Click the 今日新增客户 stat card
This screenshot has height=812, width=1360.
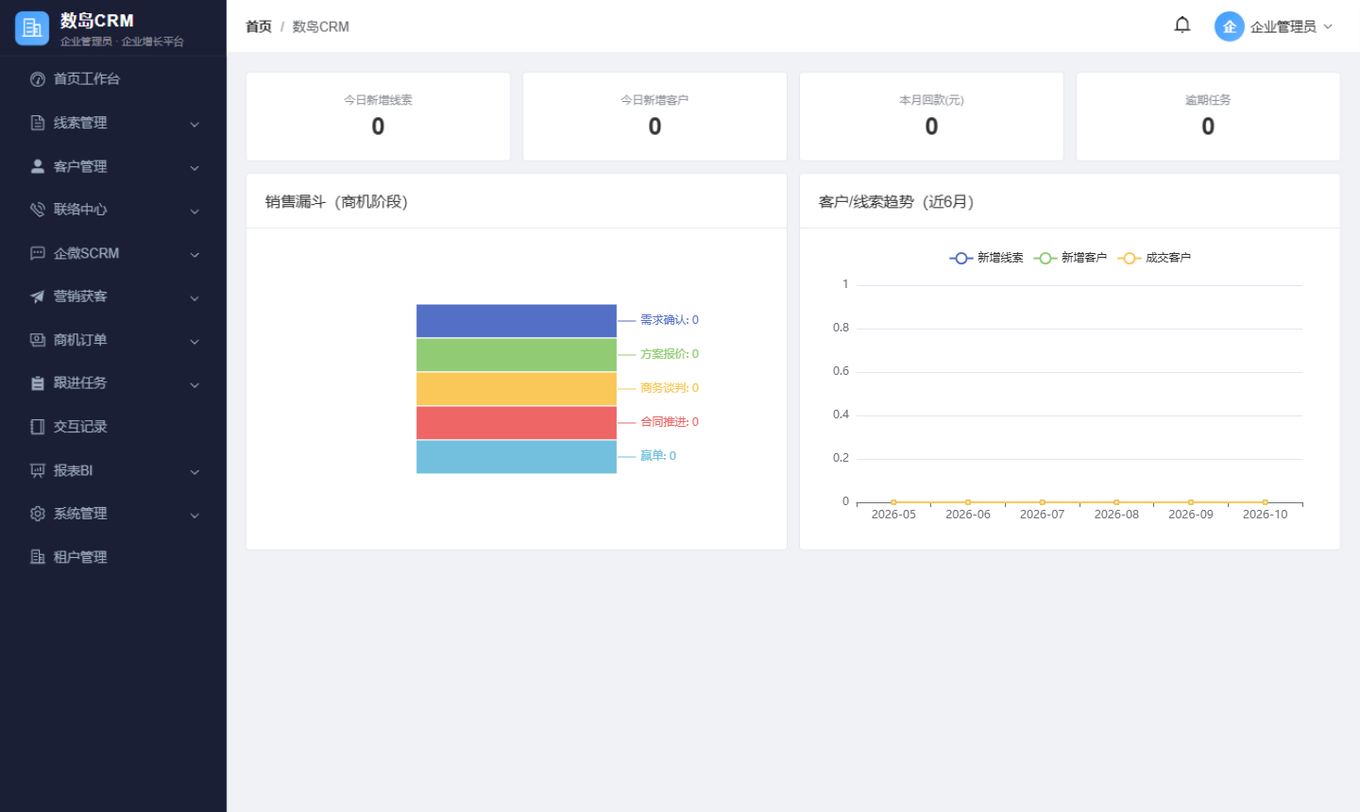655,116
